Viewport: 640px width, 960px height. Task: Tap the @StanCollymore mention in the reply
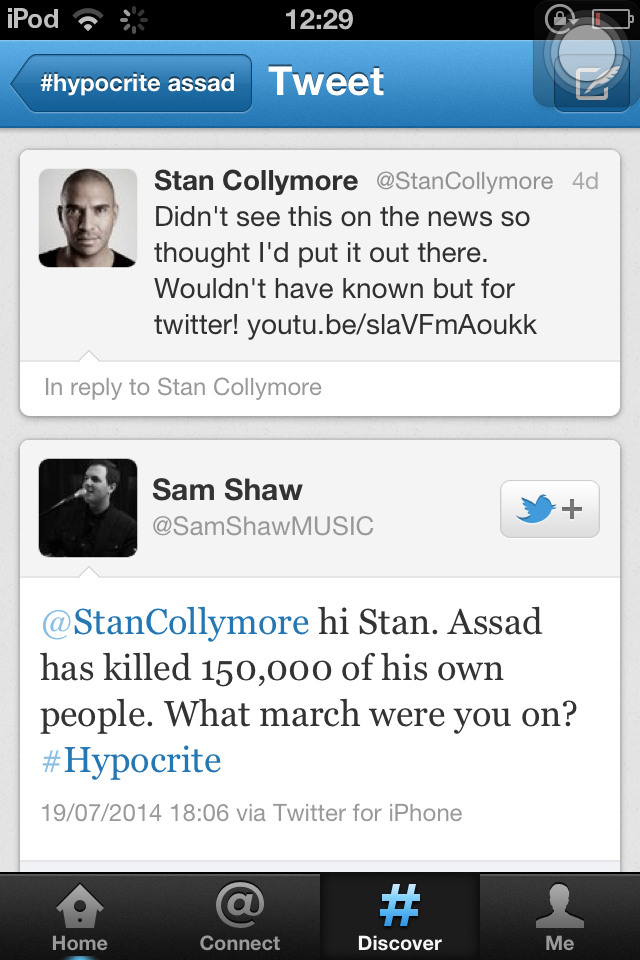[x=175, y=622]
